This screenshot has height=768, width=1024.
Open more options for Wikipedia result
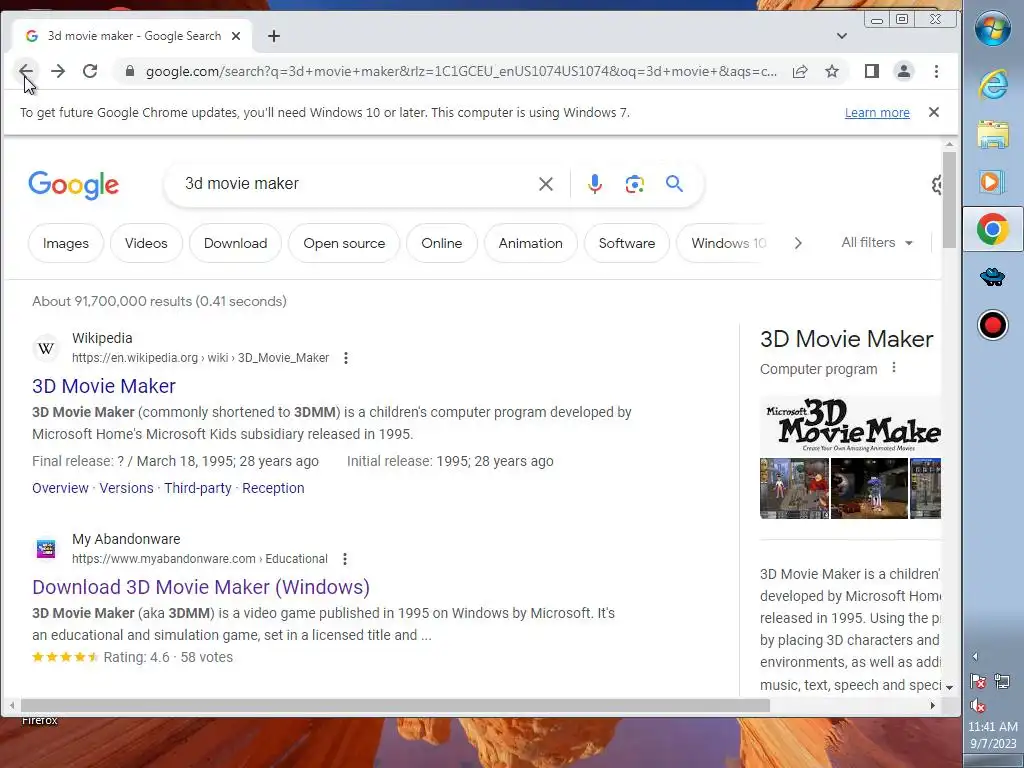point(345,358)
